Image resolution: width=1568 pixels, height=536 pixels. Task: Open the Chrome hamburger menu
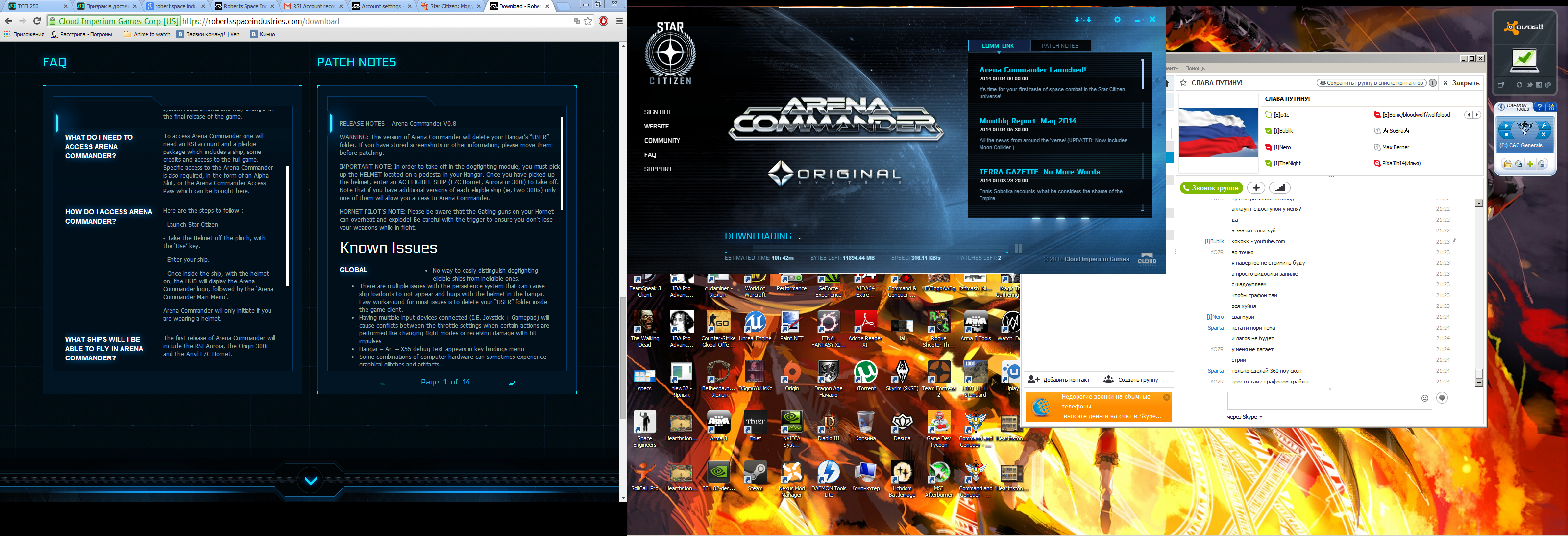click(619, 21)
